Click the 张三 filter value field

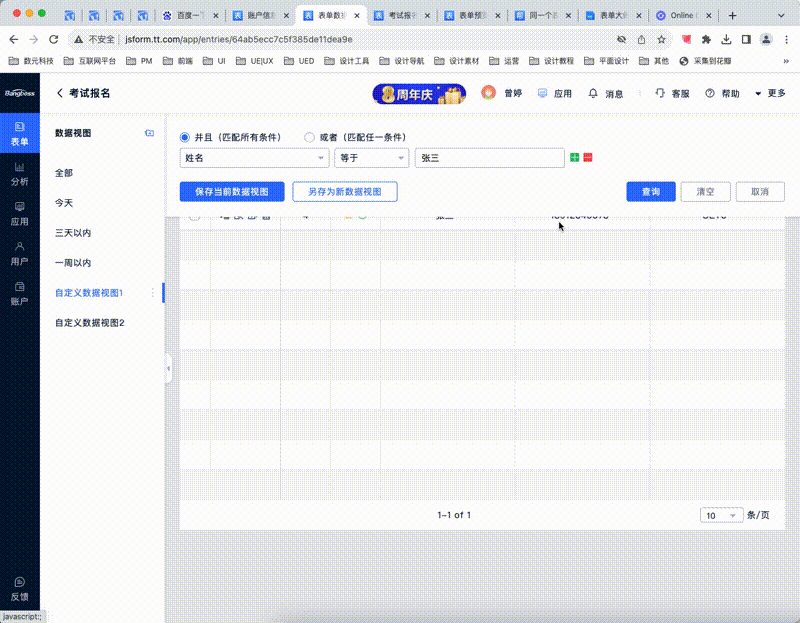(490, 158)
